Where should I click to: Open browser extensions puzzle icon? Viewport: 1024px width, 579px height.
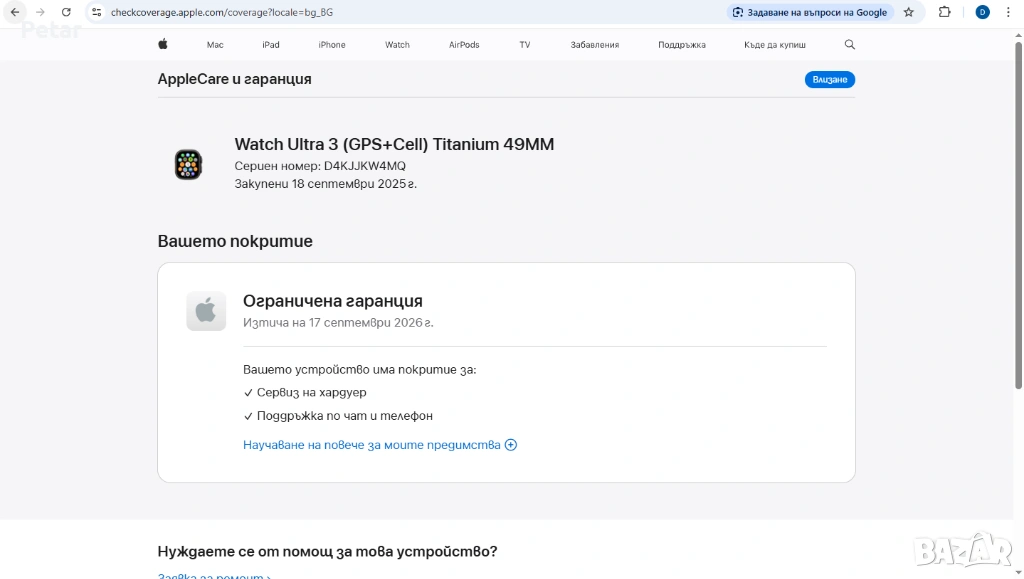[x=944, y=12]
